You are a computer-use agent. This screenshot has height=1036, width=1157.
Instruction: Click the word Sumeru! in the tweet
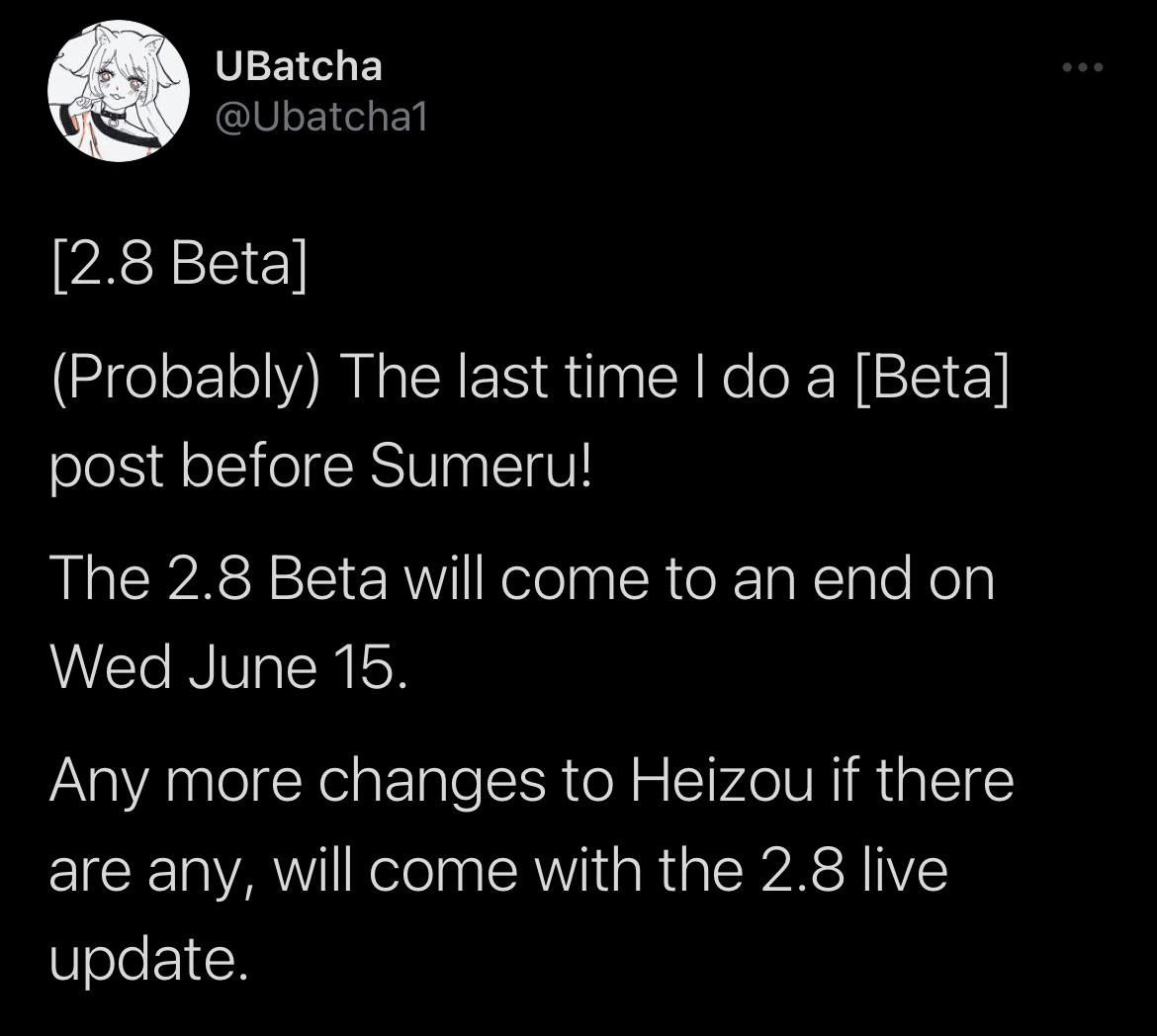tap(481, 467)
